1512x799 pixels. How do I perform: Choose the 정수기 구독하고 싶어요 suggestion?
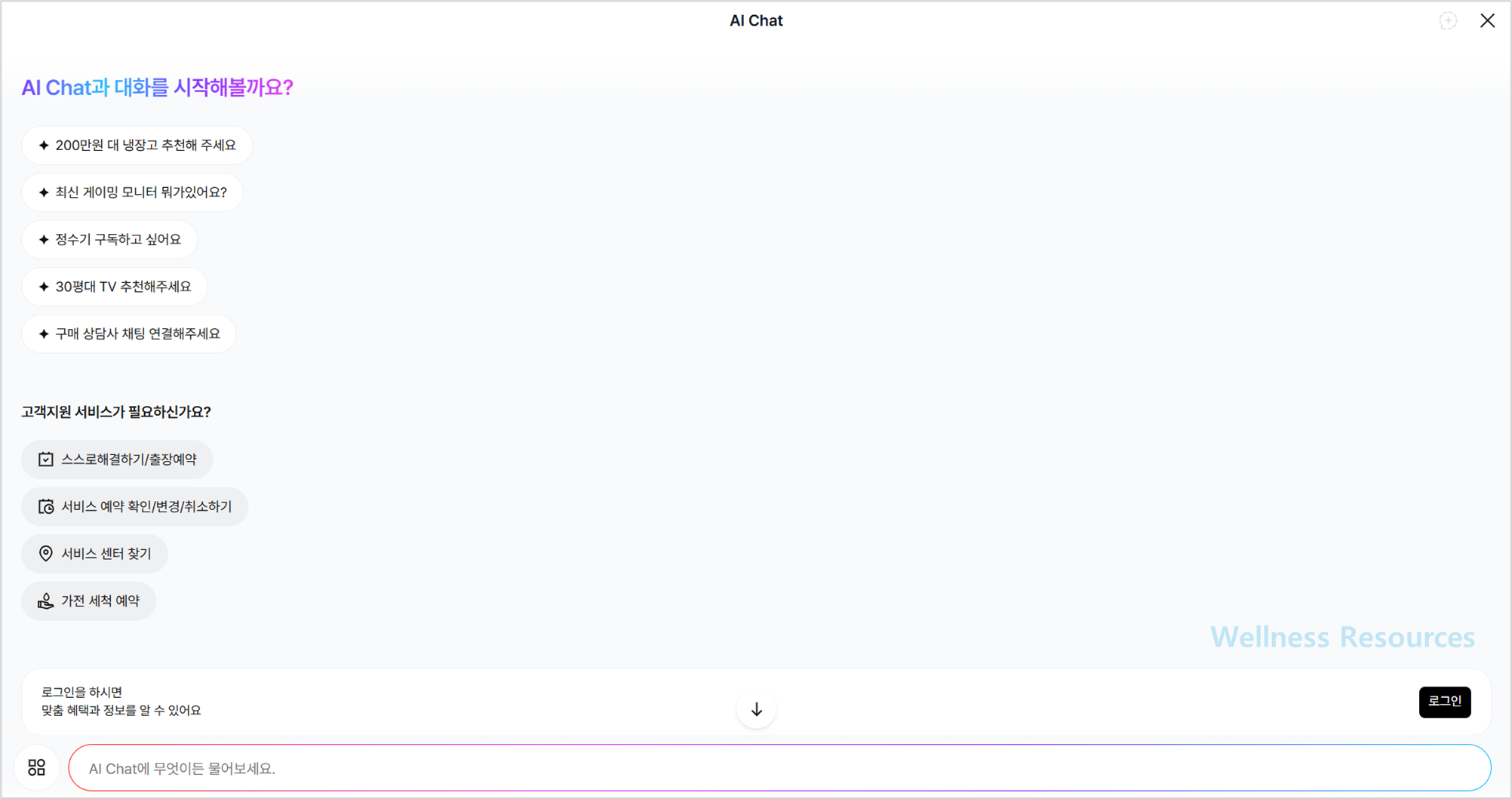point(109,239)
